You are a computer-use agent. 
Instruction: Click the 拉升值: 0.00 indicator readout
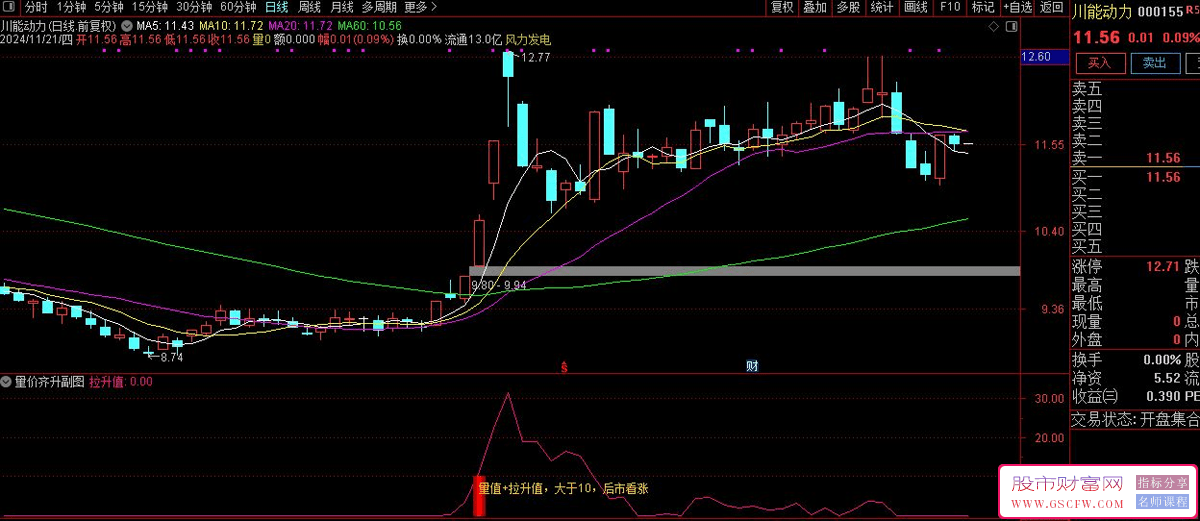pyautogui.click(x=121, y=381)
